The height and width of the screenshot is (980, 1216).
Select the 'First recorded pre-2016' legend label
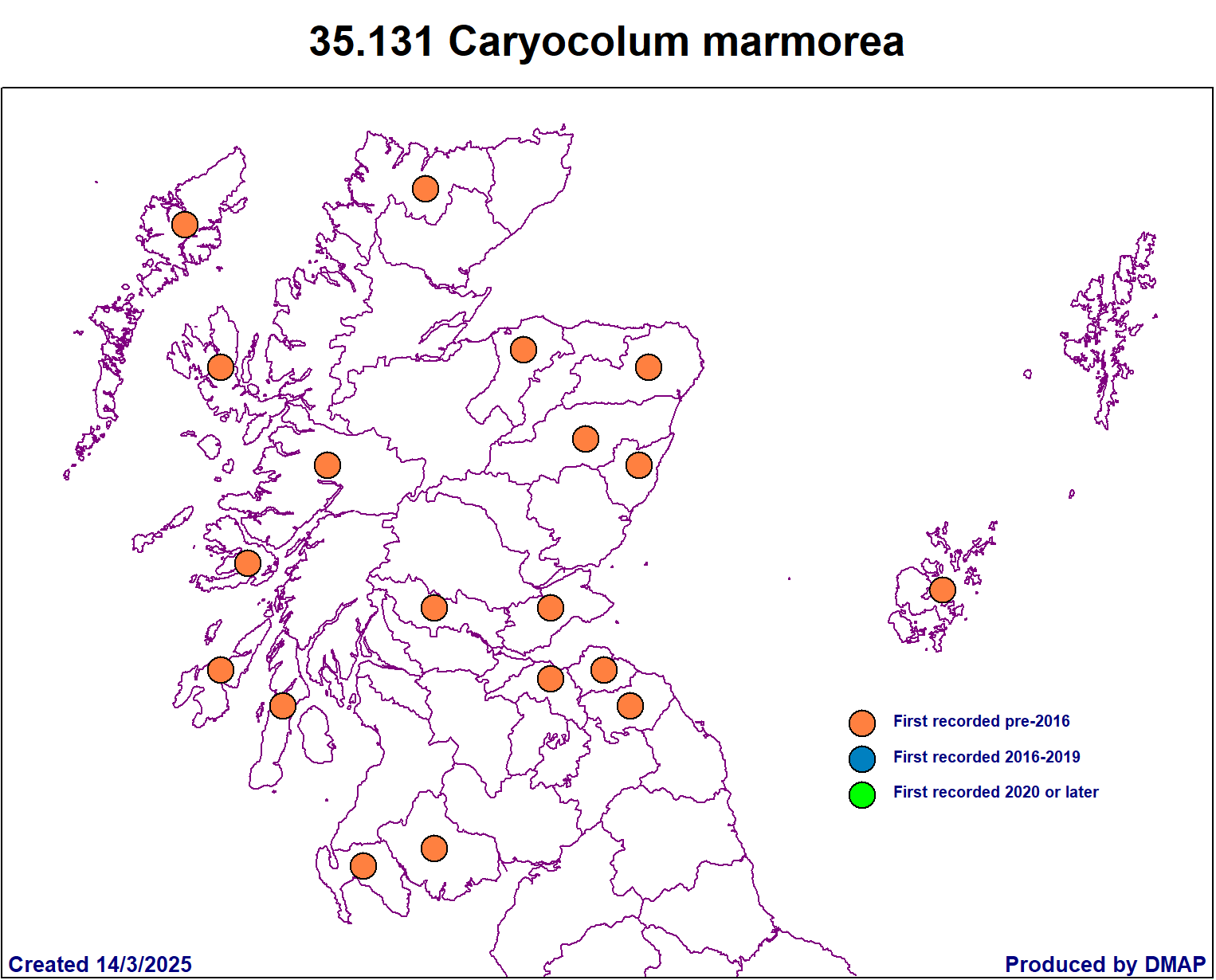[x=981, y=721]
